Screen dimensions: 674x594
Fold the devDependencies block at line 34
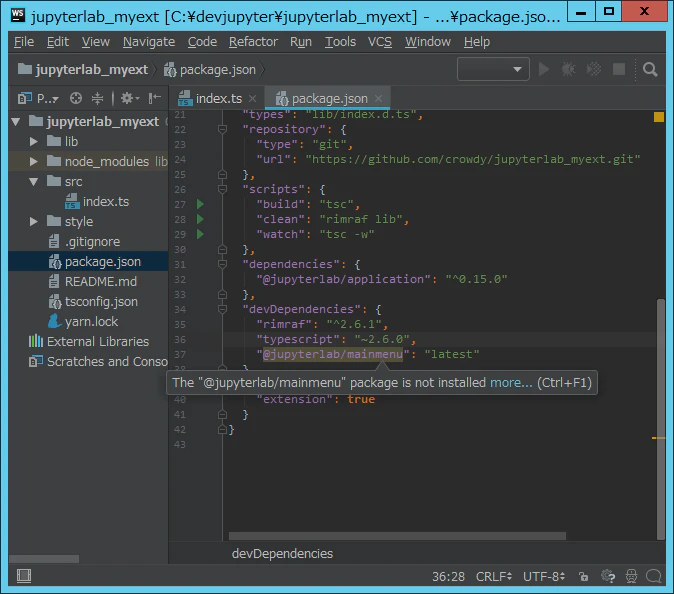point(222,309)
